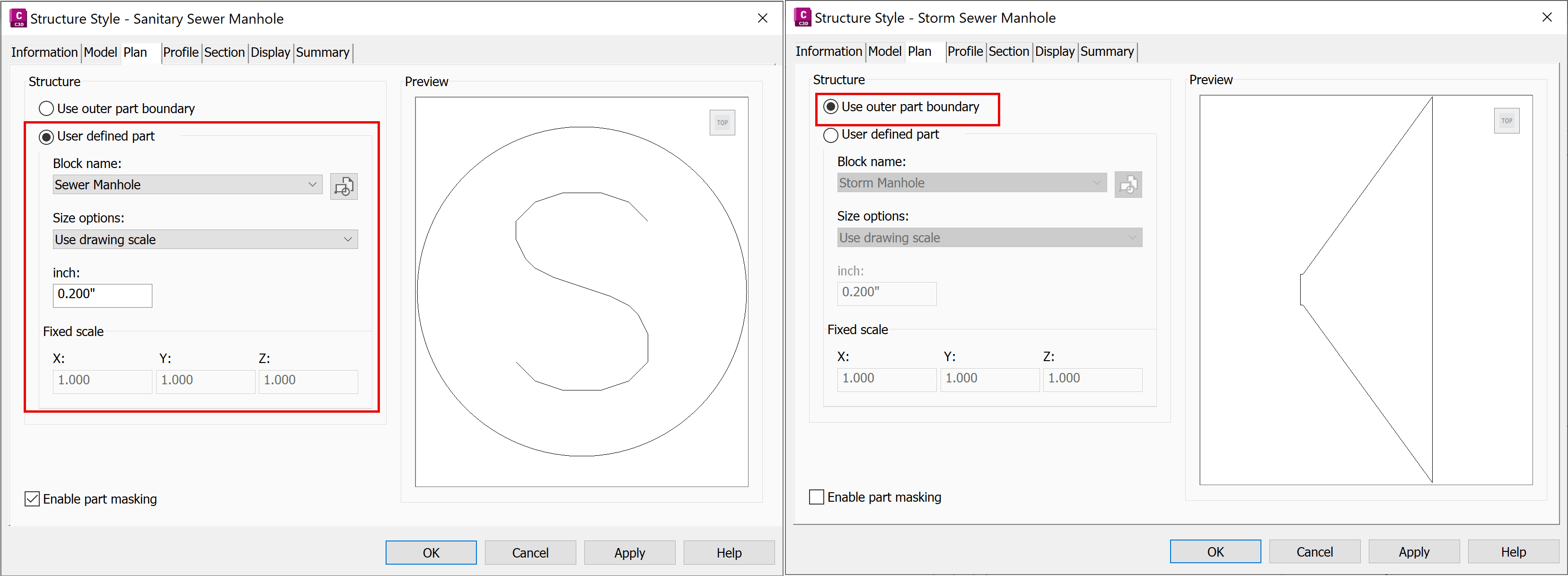Screen dimensions: 1568x576
Task: Close the Storm Sewer Manhole dialog
Action: (x=1547, y=17)
